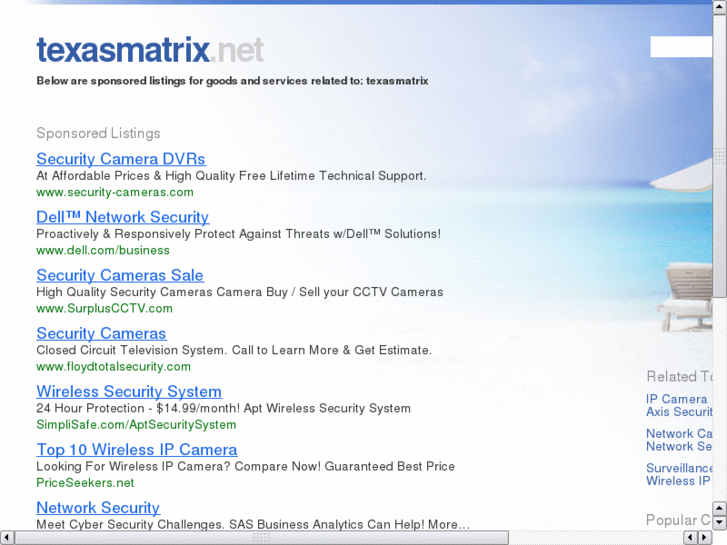This screenshot has height=545, width=727.
Task: Click the vertical scrollbar down arrow at the bottom
Action: 720,523
